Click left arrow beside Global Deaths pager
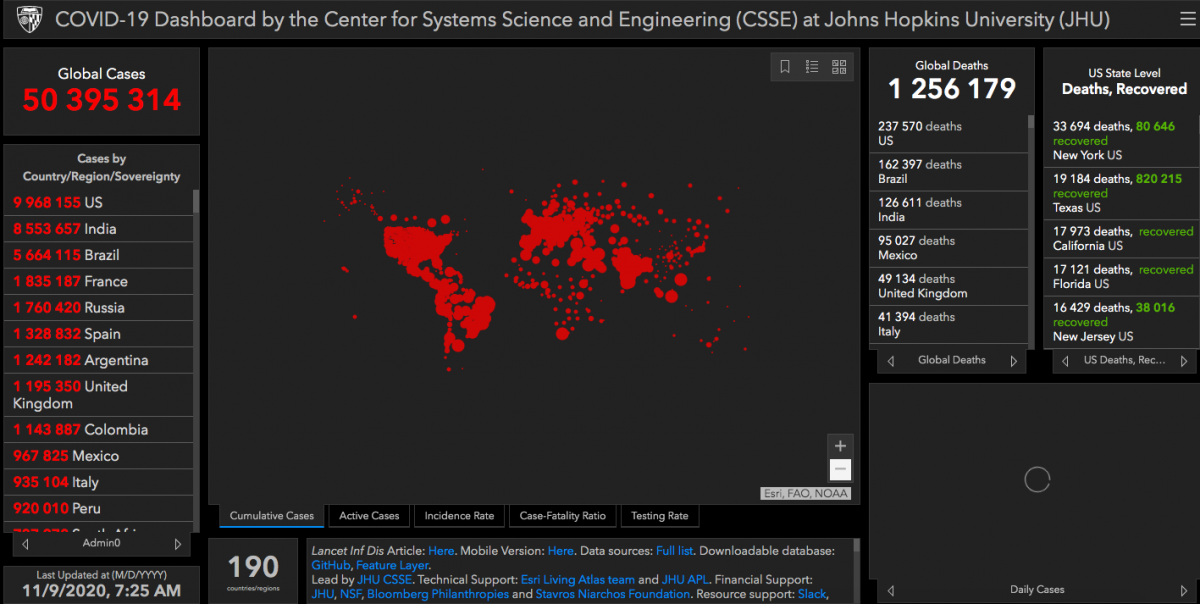1200x604 pixels. pyautogui.click(x=890, y=361)
